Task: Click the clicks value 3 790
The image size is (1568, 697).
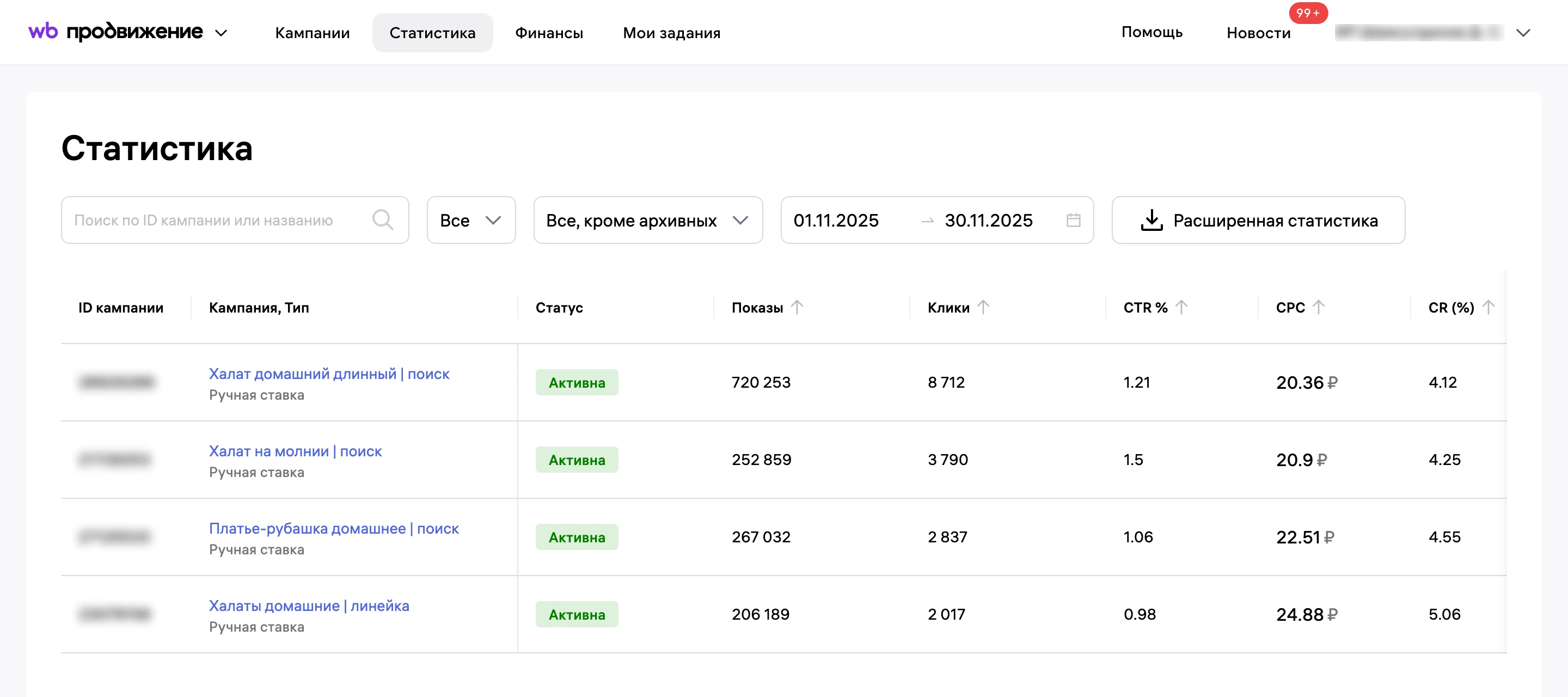Action: 947,460
